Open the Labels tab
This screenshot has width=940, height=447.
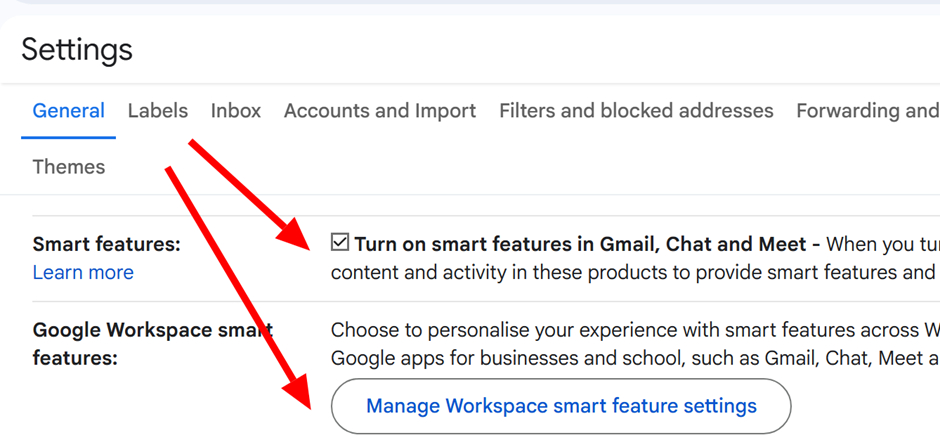[158, 111]
